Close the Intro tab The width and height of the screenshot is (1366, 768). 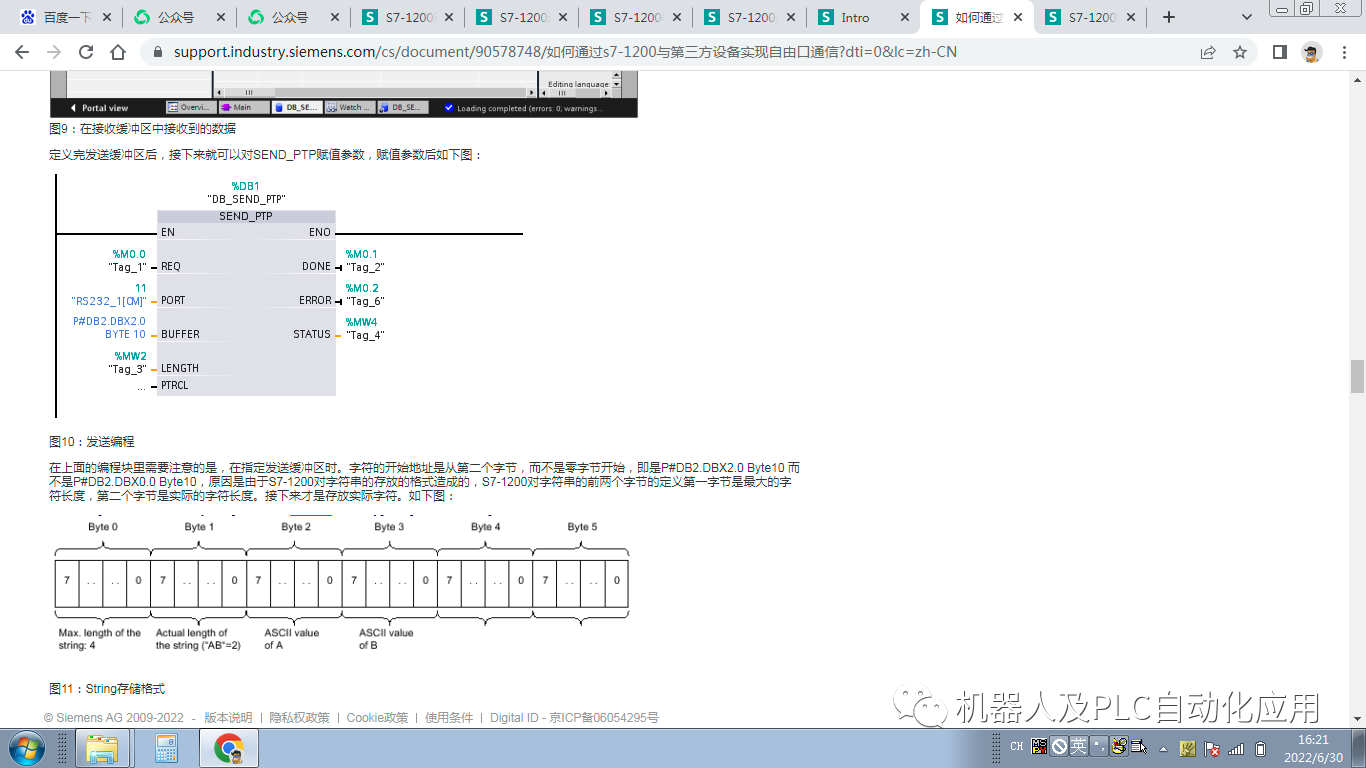click(x=904, y=17)
